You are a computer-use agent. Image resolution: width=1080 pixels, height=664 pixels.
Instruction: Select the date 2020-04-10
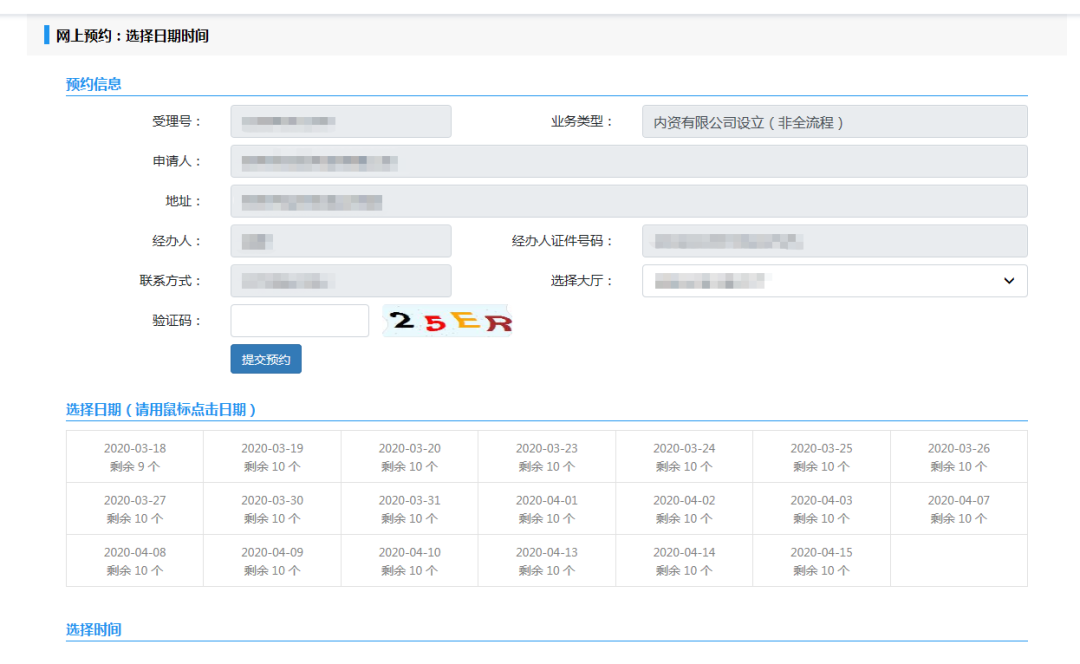(409, 561)
